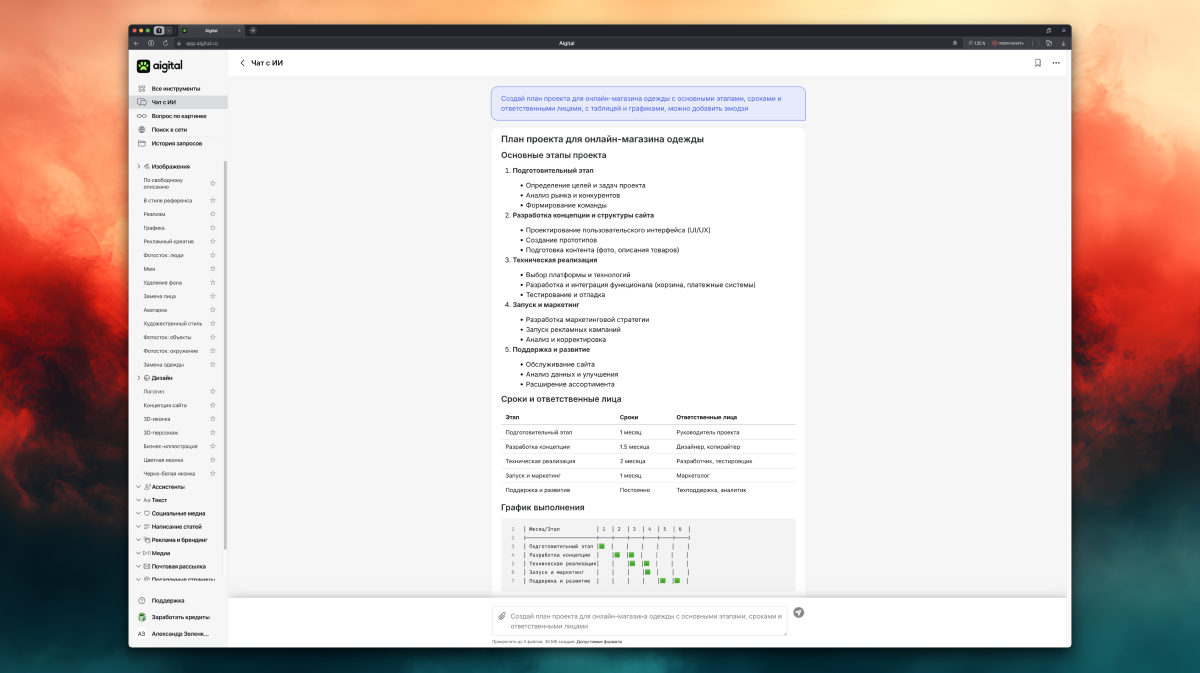Favorite В стиле референса with star
Screen dimensions: 1200x673
[x=212, y=200]
